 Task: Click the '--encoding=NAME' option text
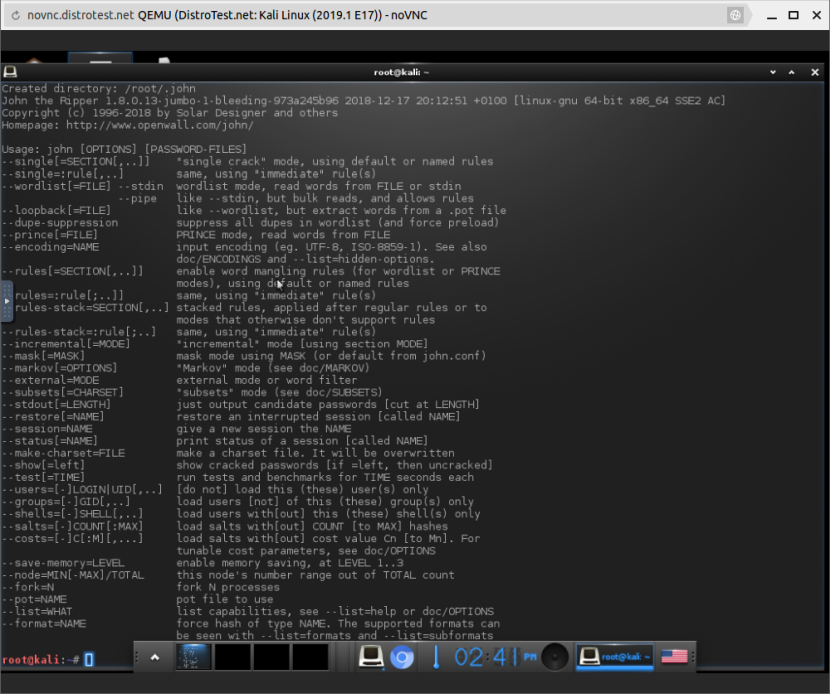[x=50, y=247]
